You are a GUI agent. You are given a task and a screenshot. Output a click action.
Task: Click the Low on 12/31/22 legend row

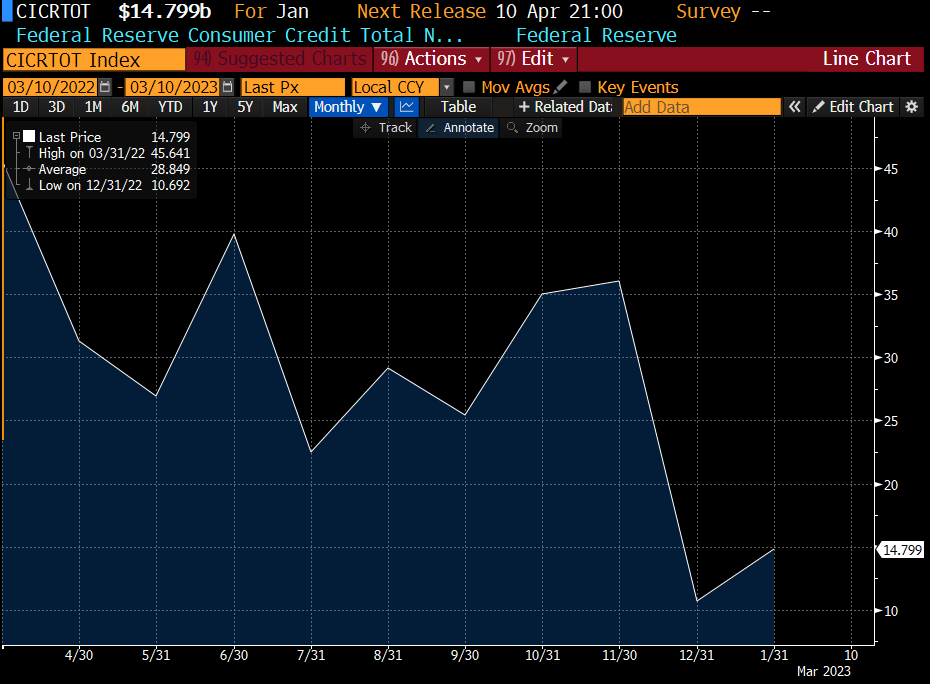(x=114, y=185)
